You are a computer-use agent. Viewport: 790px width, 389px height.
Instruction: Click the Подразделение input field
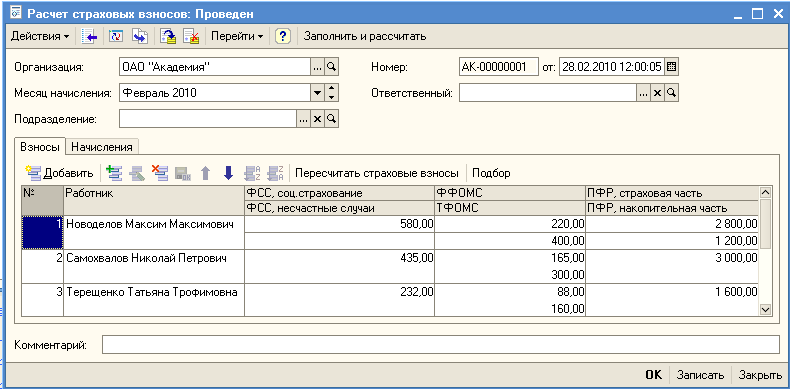(208, 119)
